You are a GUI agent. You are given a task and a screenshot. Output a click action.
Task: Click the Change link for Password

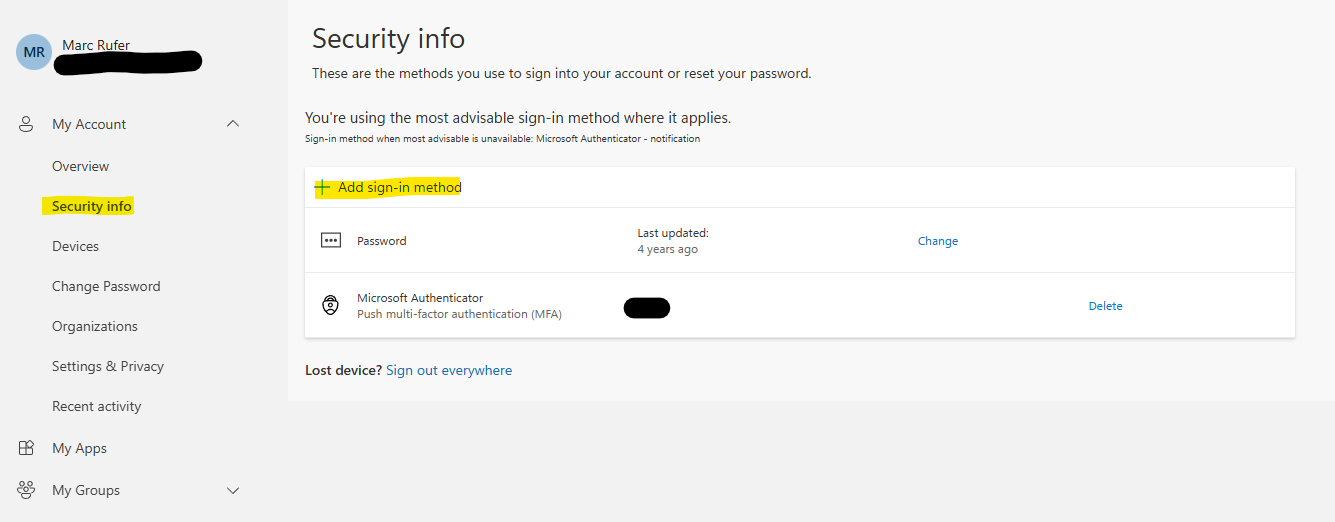pos(938,241)
